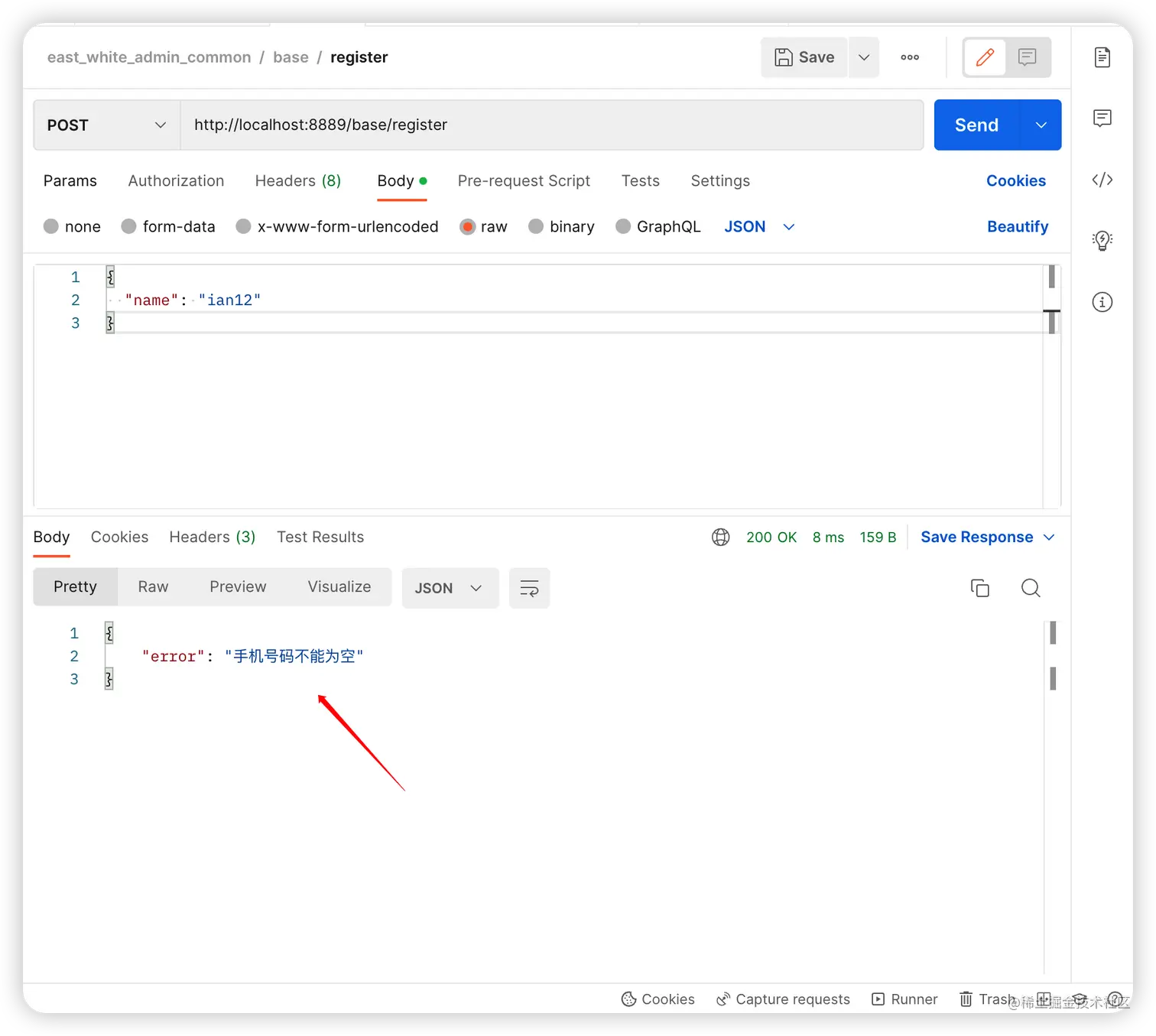Open the code snippet icon in sidebar
The image size is (1156, 1036).
[1102, 180]
